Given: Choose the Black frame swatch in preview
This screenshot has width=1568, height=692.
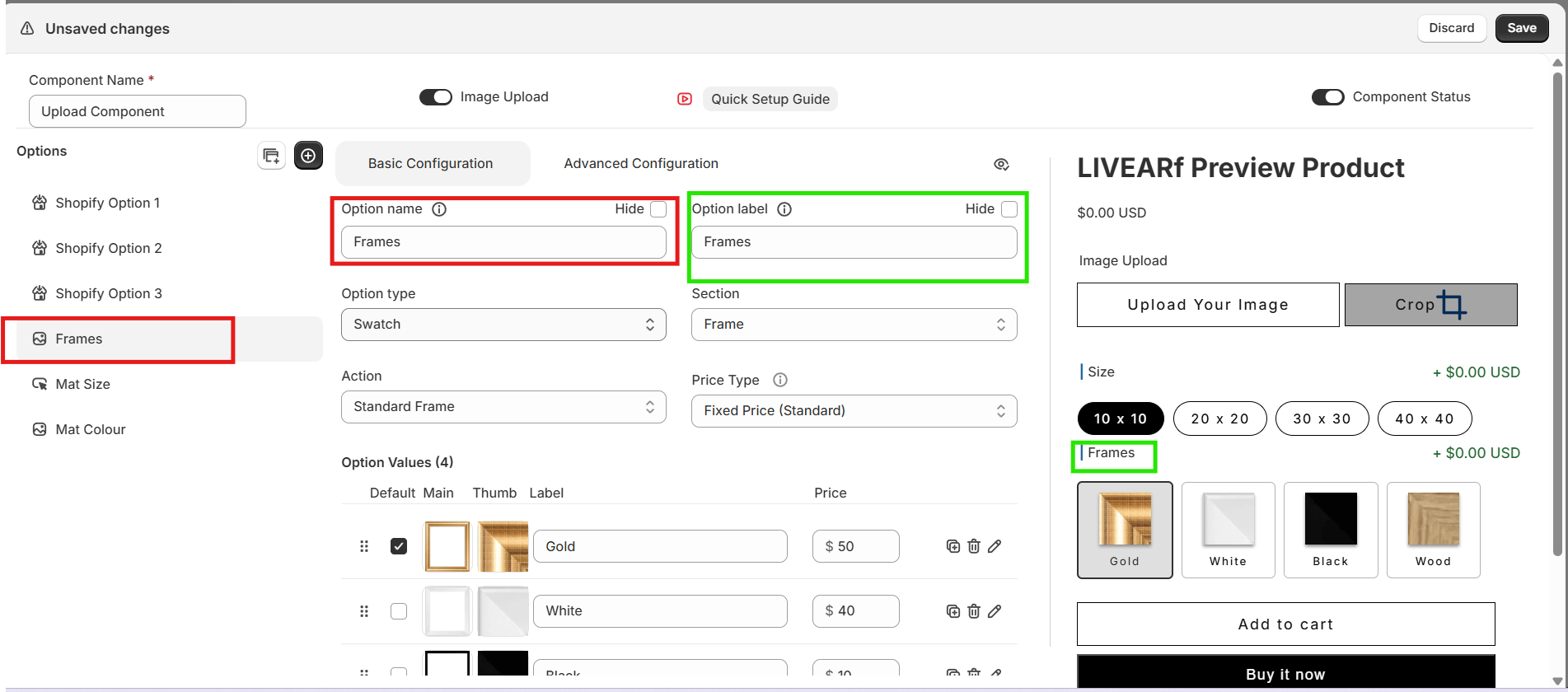Looking at the screenshot, I should coord(1331,530).
